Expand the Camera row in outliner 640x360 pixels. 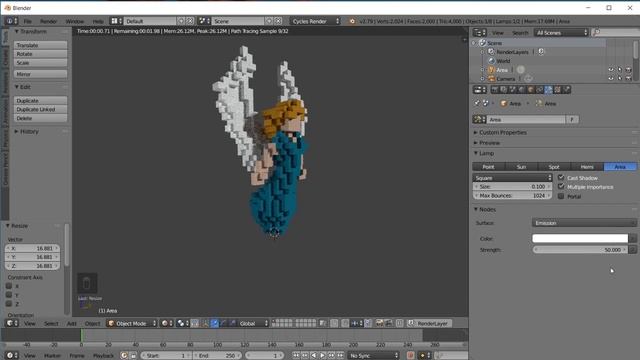point(482,78)
